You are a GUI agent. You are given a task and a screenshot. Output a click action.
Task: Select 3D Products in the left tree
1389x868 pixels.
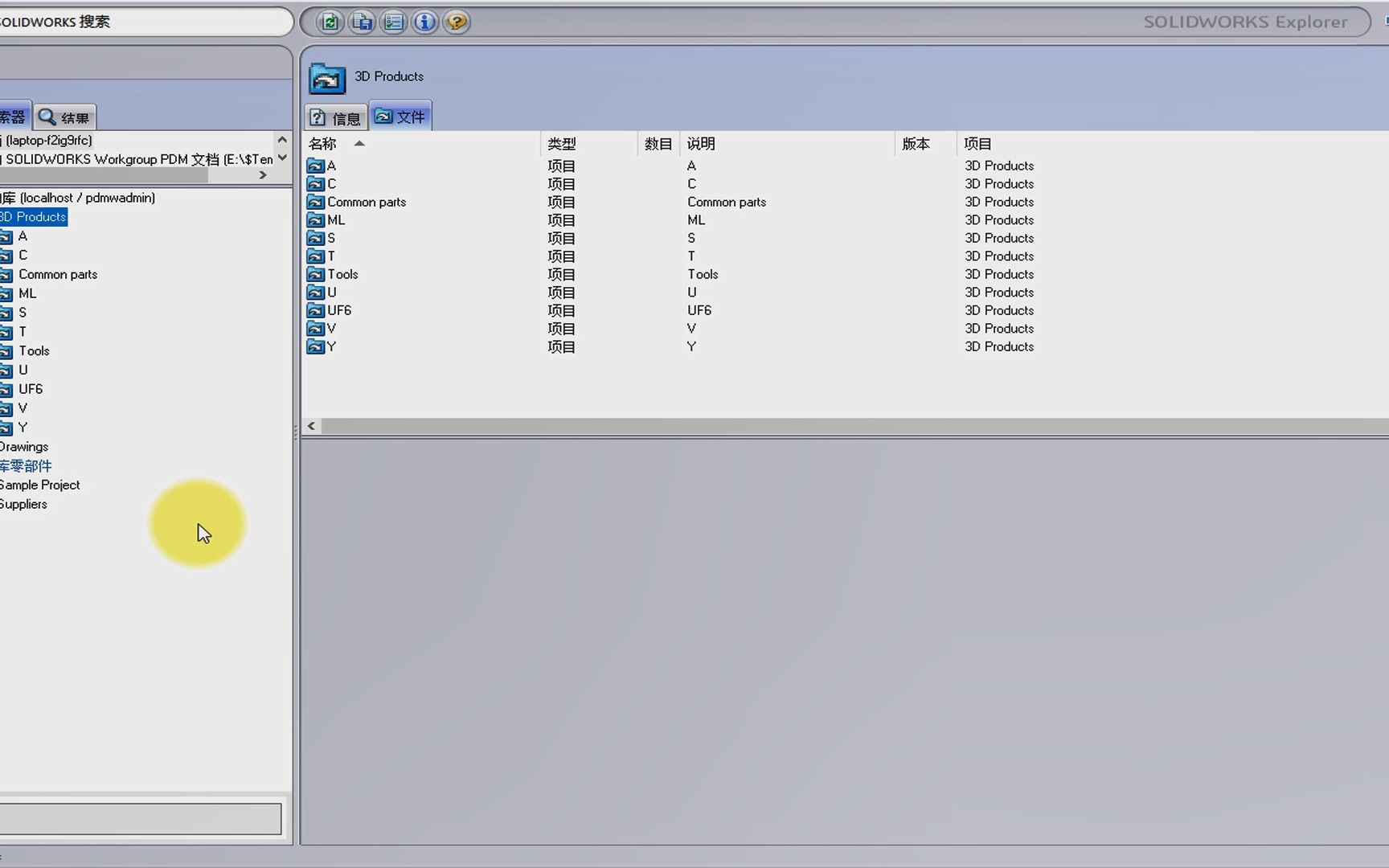click(33, 217)
